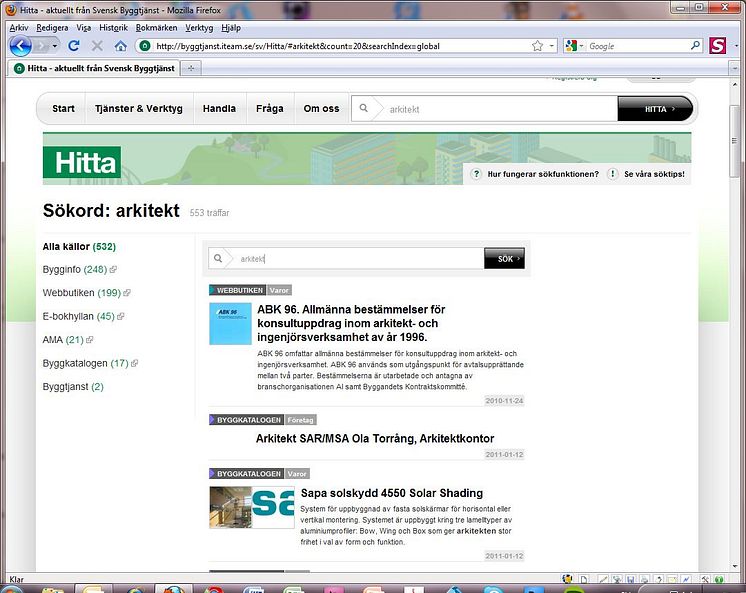
Task: Open the list-all-tabs dropdown
Action: click(x=735, y=68)
